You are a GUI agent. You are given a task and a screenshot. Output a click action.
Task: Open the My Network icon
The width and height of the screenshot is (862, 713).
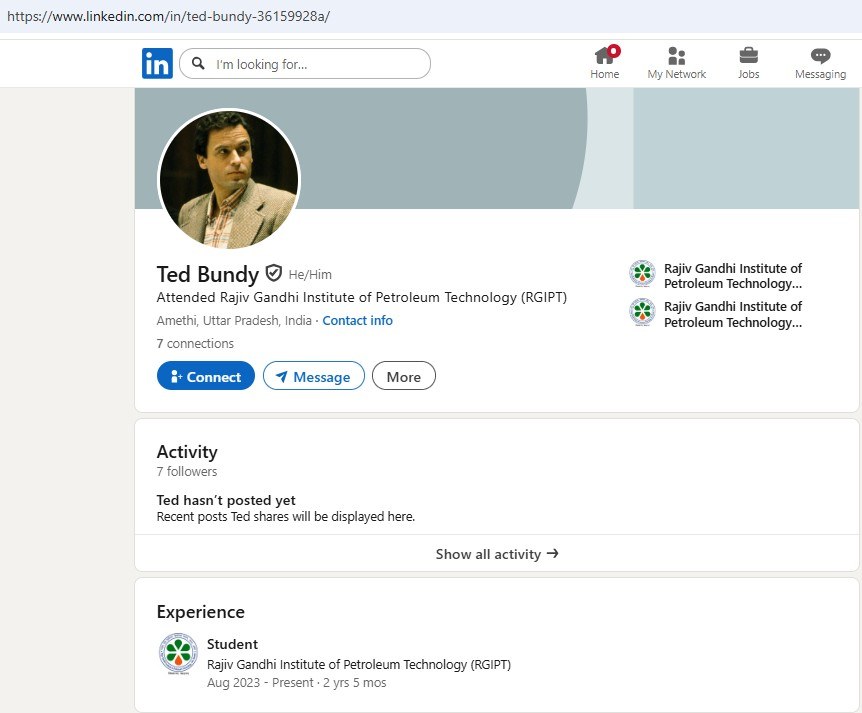click(x=677, y=56)
